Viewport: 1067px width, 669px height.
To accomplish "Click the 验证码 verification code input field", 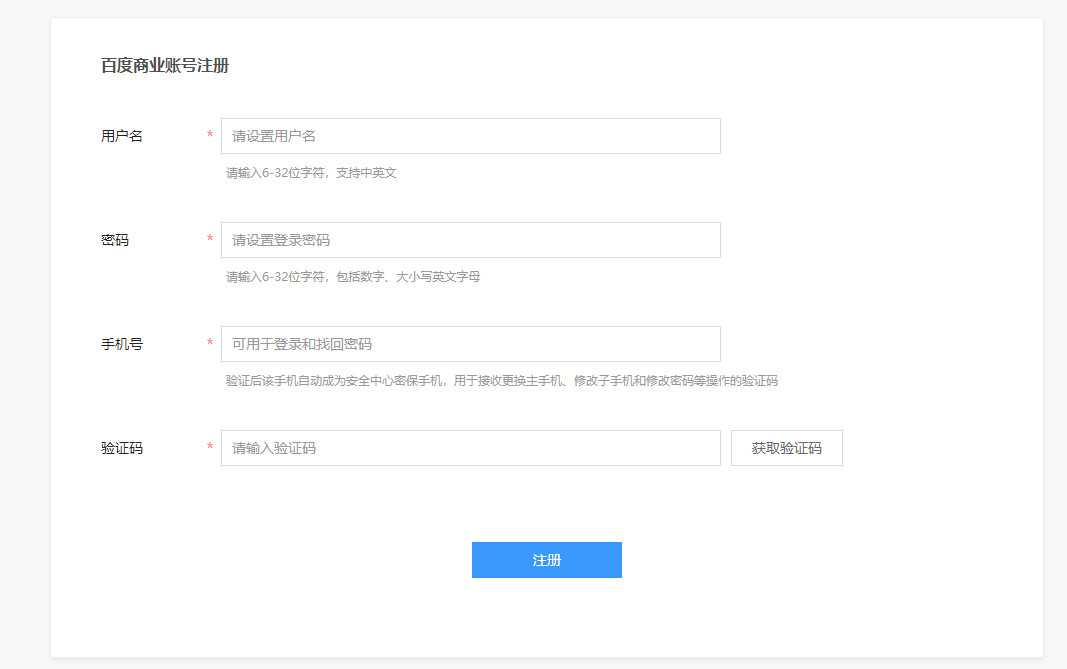I will pos(470,448).
